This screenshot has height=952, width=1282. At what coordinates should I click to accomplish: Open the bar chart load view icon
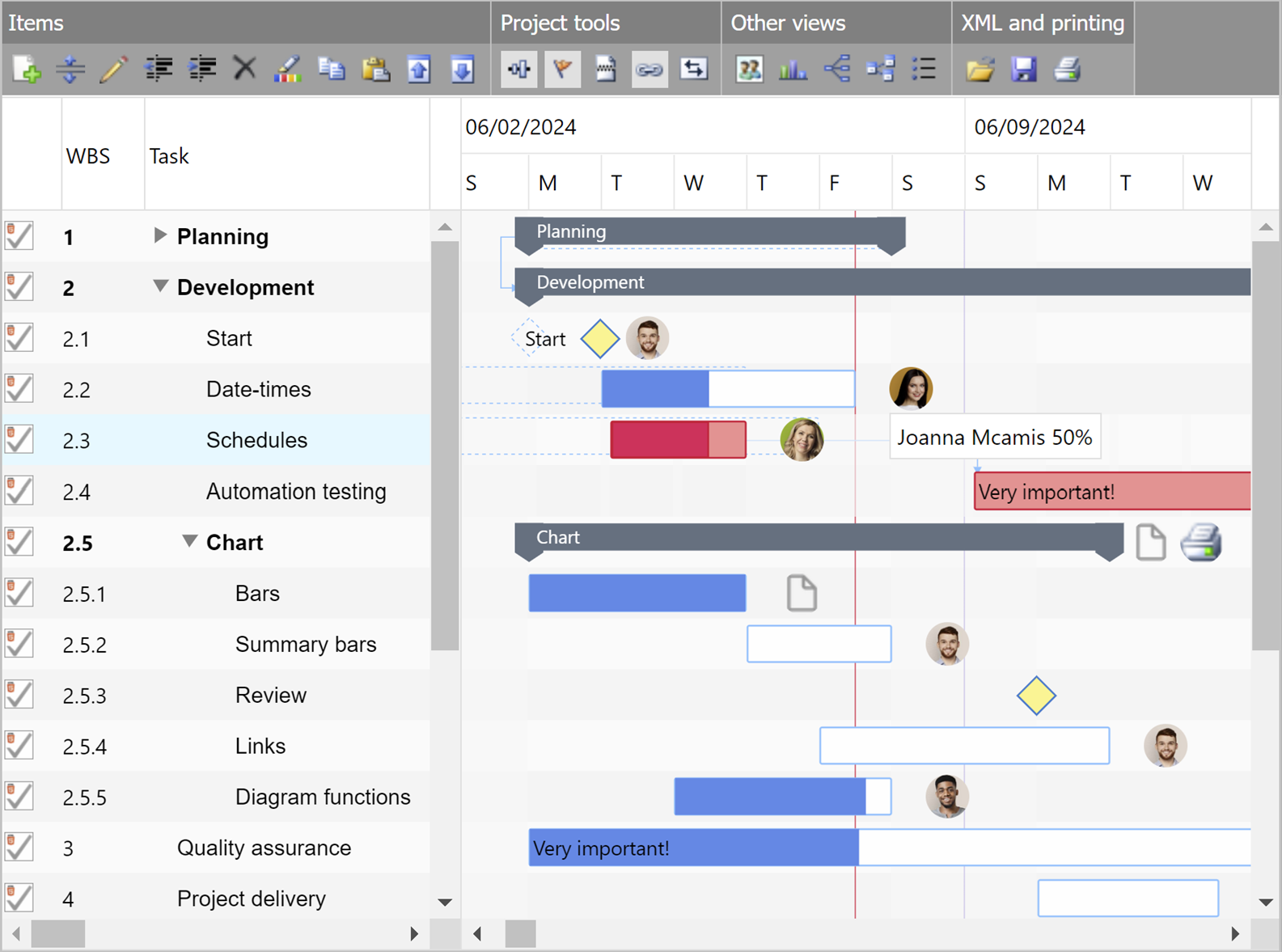point(793,70)
